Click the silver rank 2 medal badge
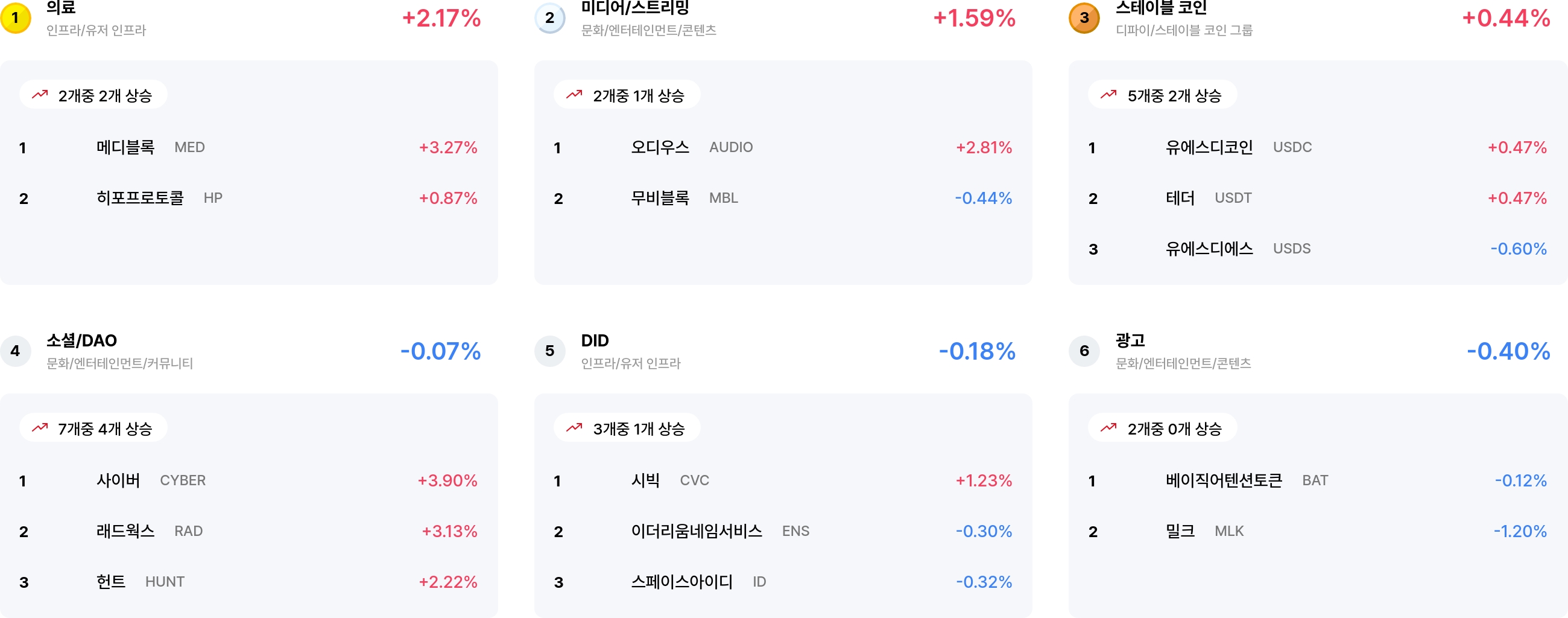Screen dimensions: 1568x618 pyautogui.click(x=549, y=18)
